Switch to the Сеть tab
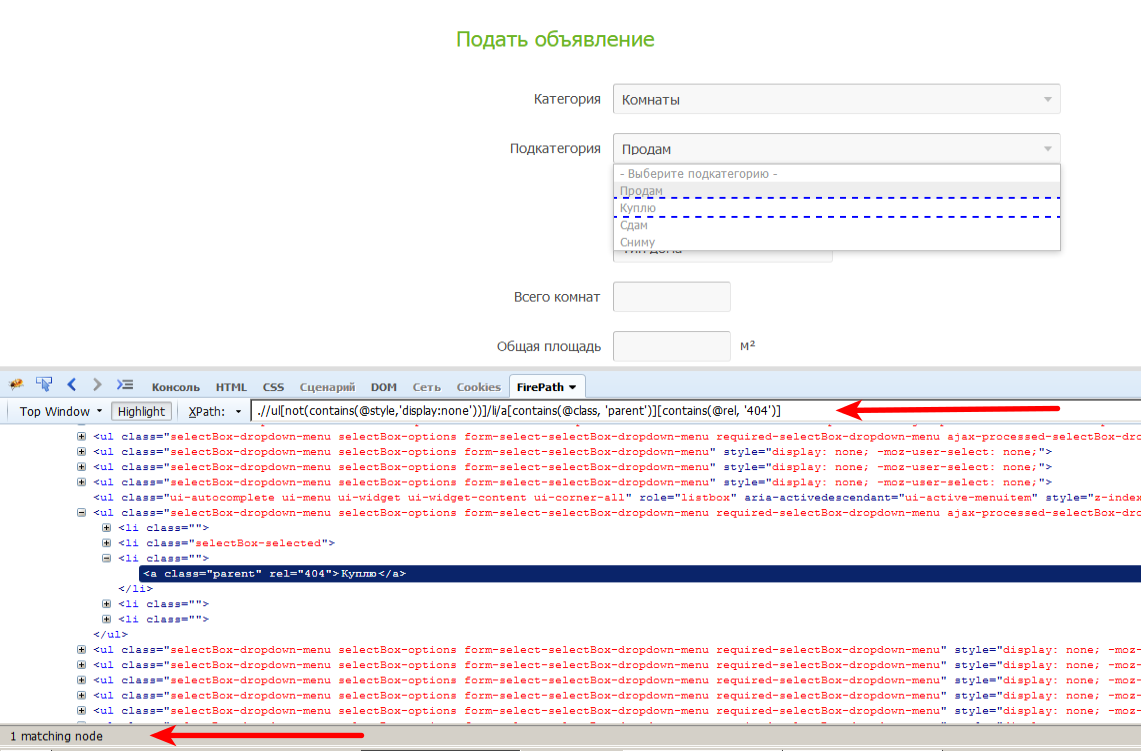This screenshot has width=1141, height=751. click(x=426, y=387)
